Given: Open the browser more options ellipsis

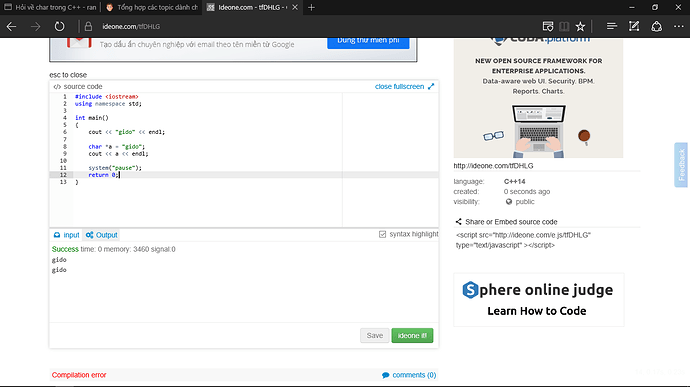Looking at the screenshot, I should (679, 26).
